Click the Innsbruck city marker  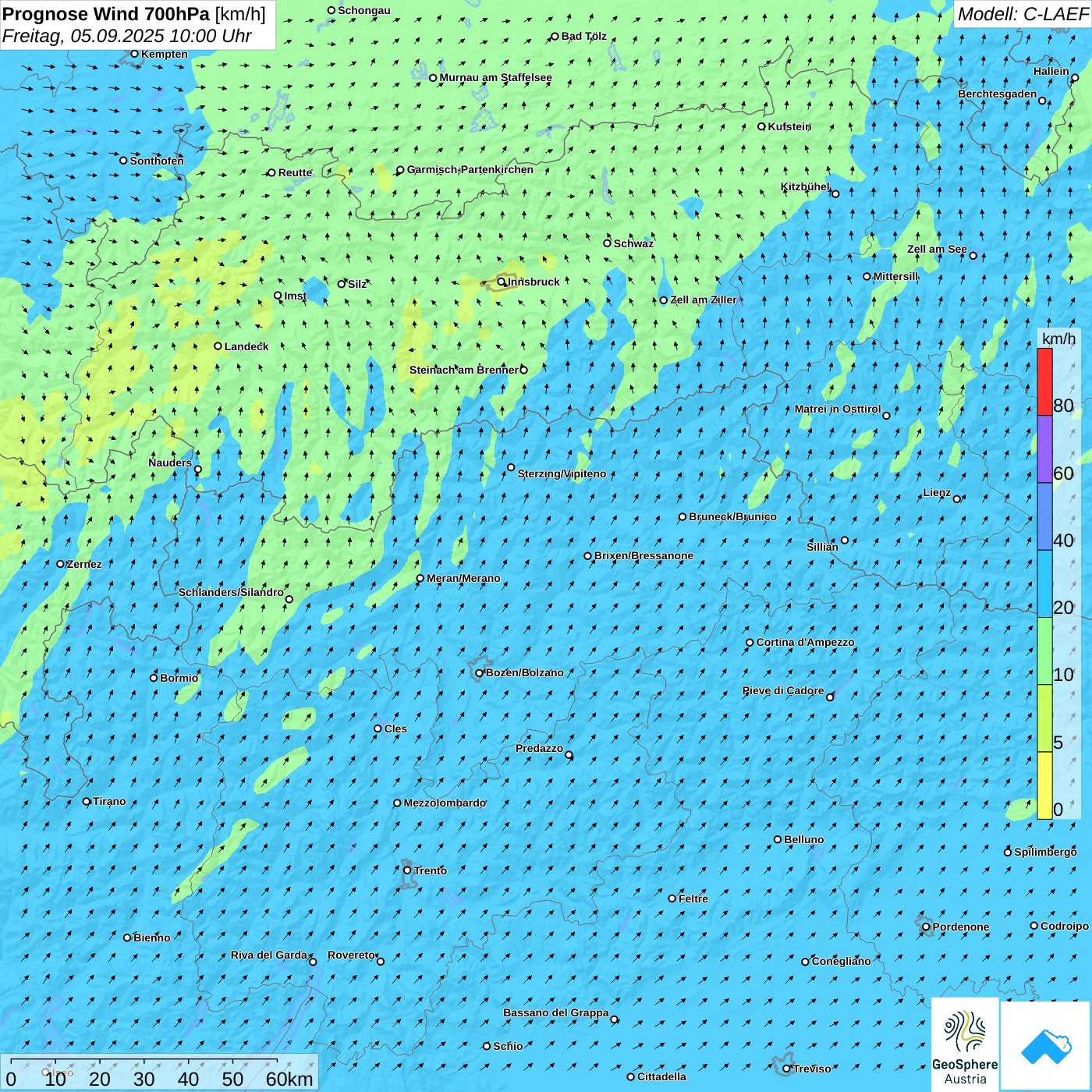pos(502,282)
